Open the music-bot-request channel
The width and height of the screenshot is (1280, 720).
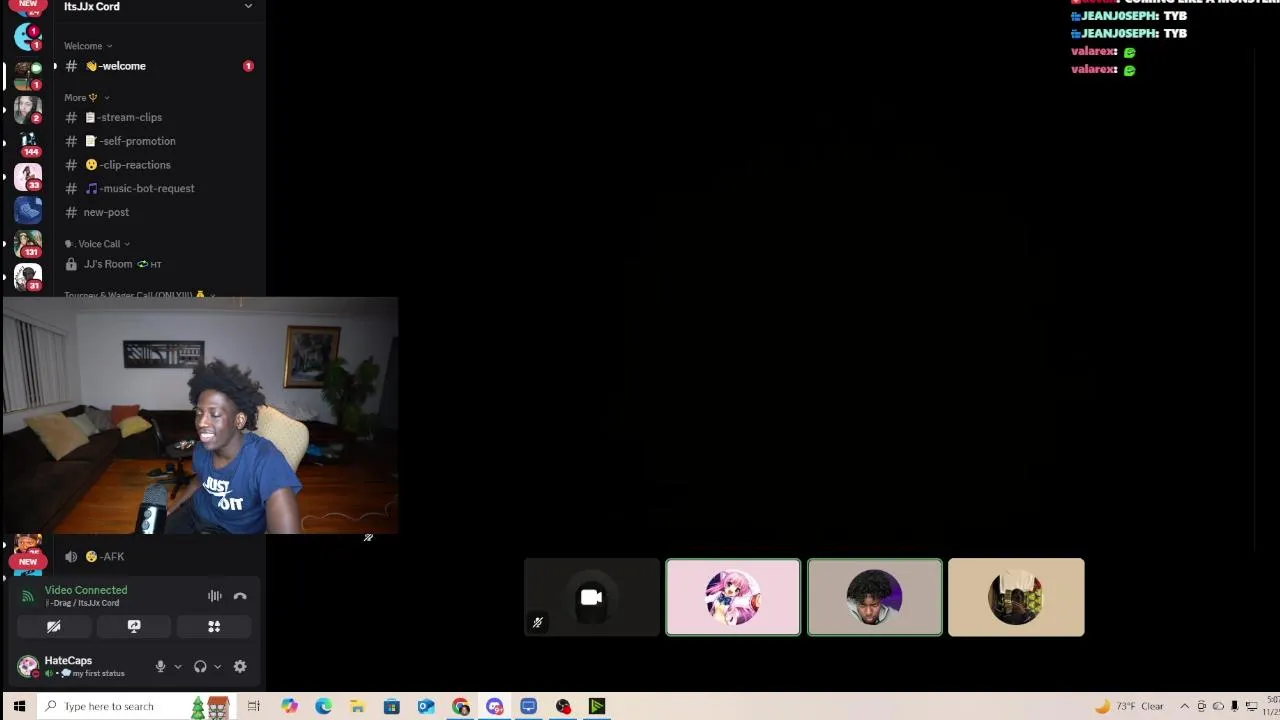click(160, 188)
